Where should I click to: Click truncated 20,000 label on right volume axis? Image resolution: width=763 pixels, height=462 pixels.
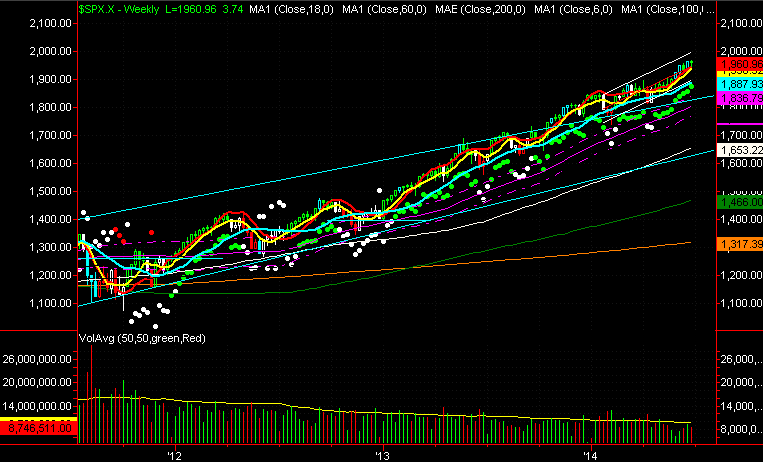point(741,382)
